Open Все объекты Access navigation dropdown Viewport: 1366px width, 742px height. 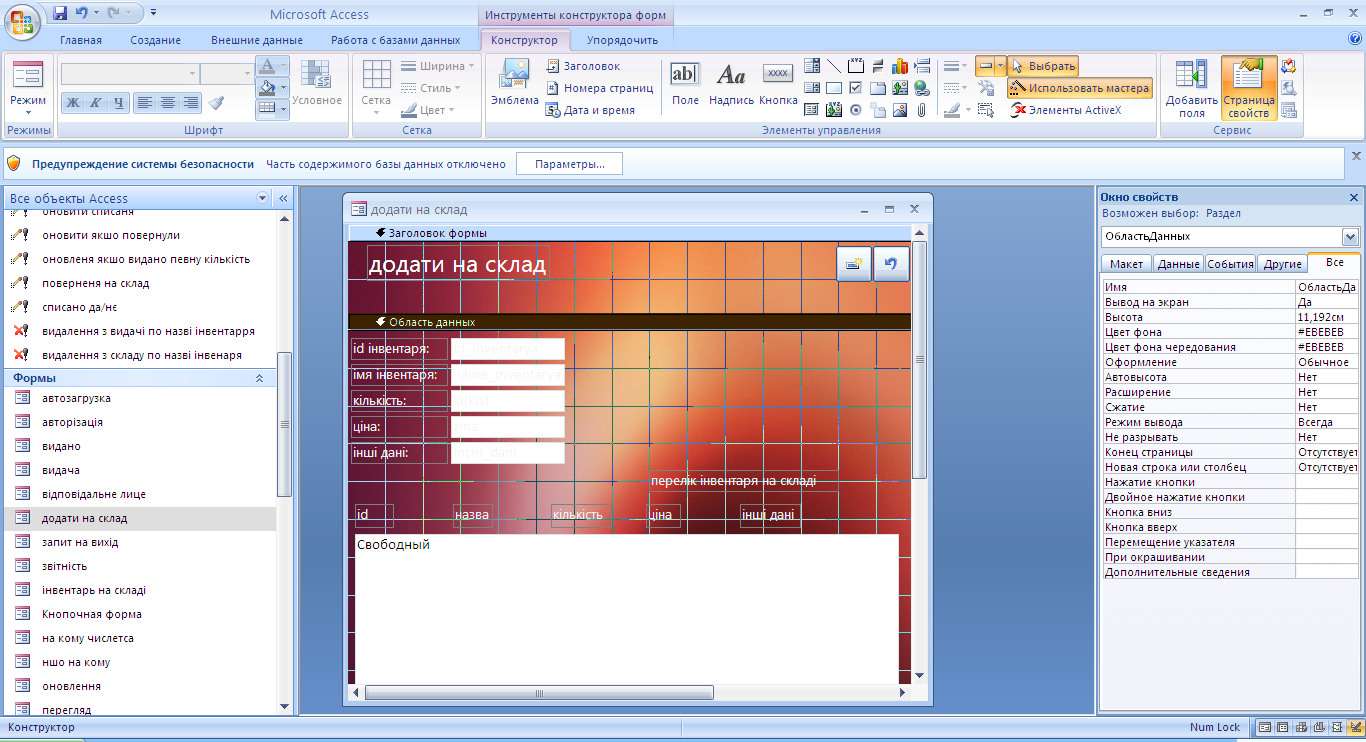click(263, 198)
